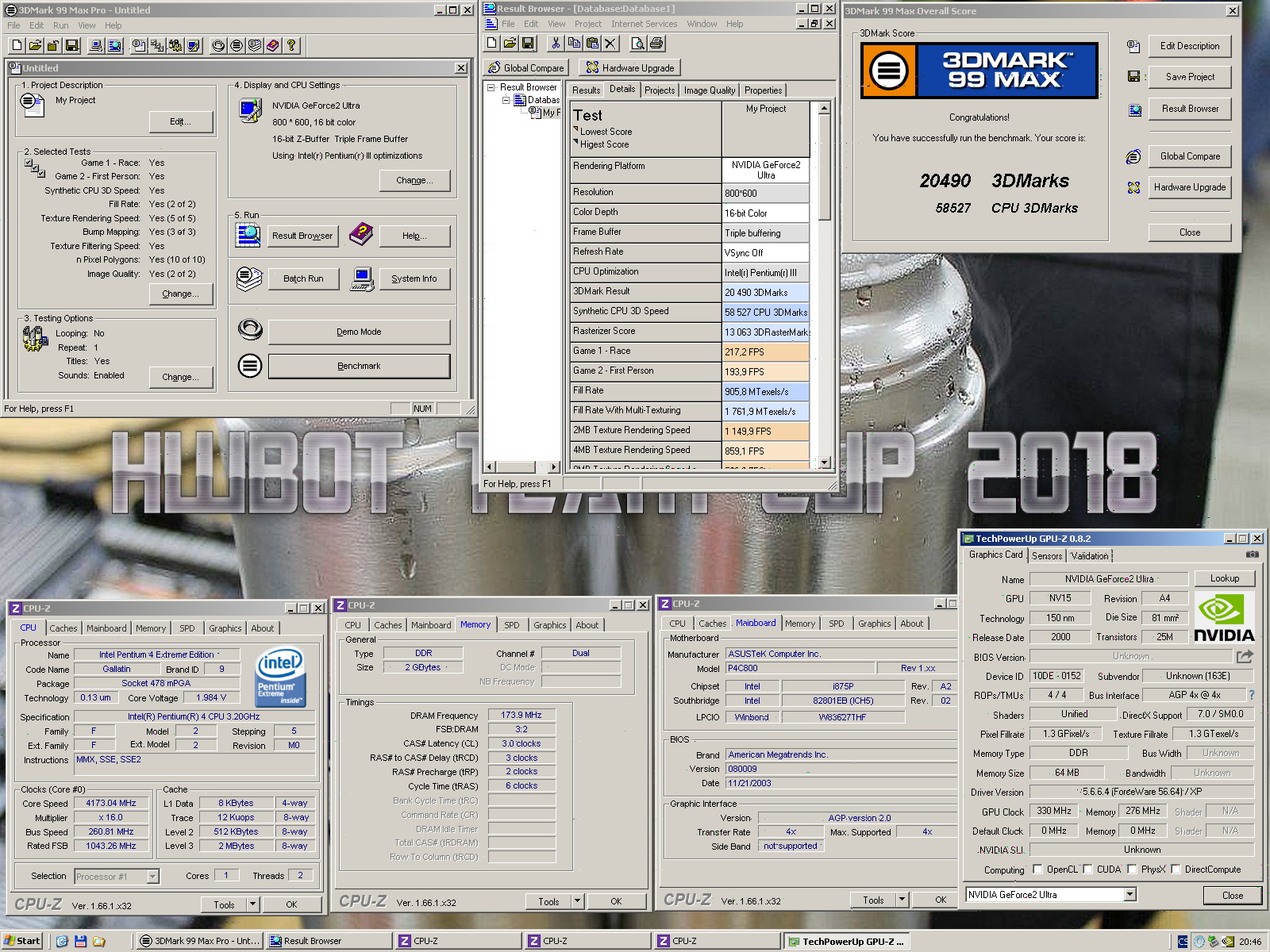Click Print Preview icon in Result Browser toolbar
1270x952 pixels.
pos(637,43)
